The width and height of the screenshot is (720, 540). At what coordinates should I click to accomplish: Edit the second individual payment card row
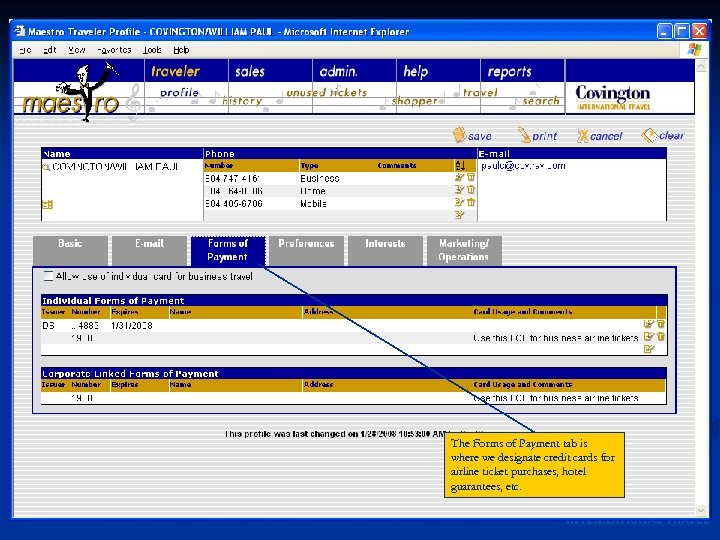[648, 337]
